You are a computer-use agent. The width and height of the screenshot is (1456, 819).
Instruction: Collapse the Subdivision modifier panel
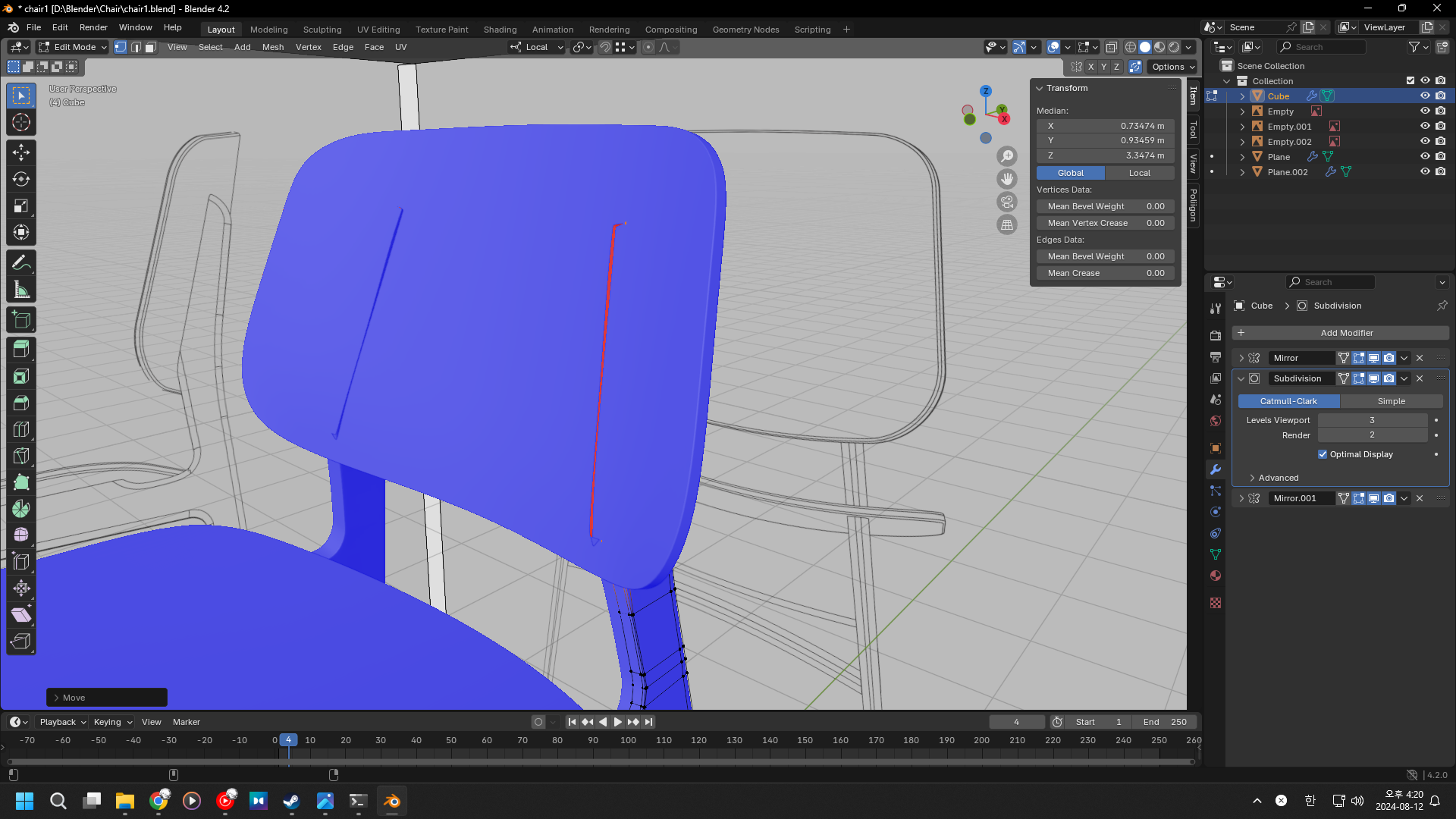(x=1241, y=378)
